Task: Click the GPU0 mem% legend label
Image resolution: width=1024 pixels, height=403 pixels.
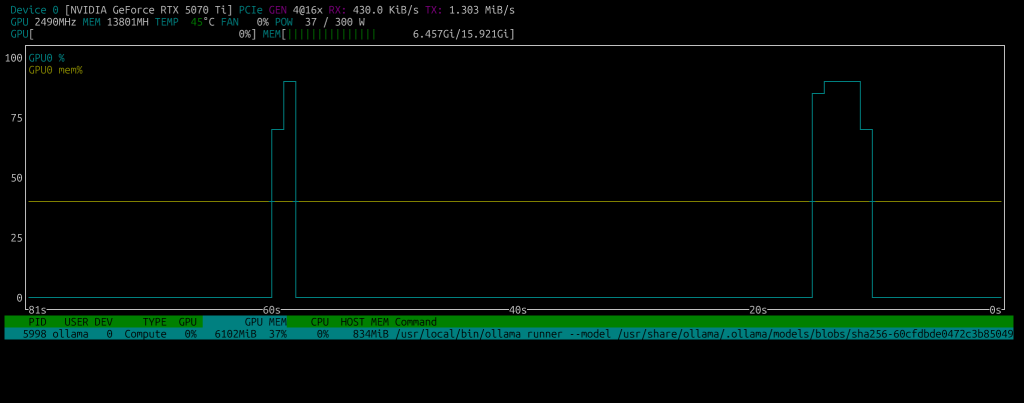Action: (x=55, y=70)
